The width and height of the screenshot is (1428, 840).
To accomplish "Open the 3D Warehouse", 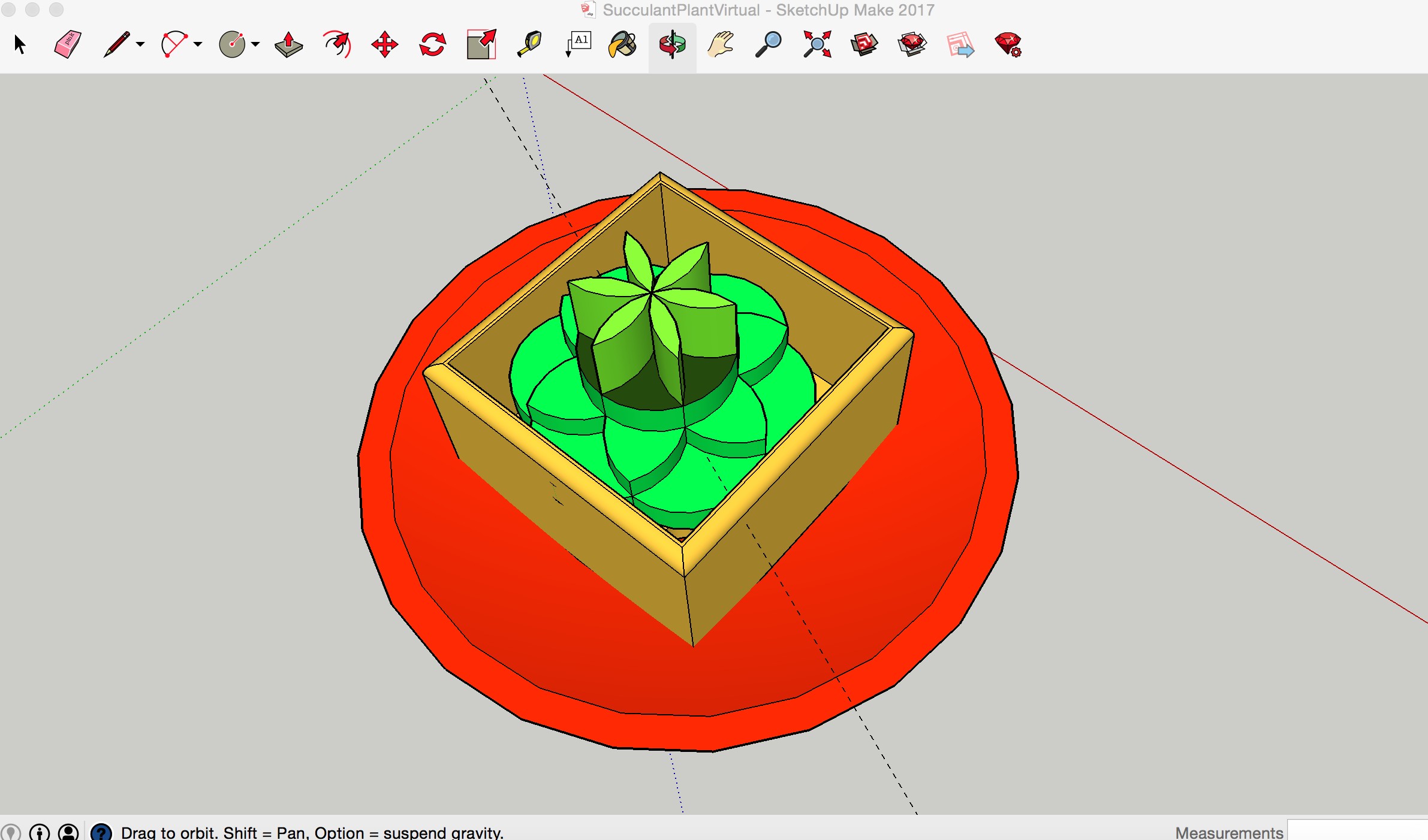I will (x=864, y=45).
